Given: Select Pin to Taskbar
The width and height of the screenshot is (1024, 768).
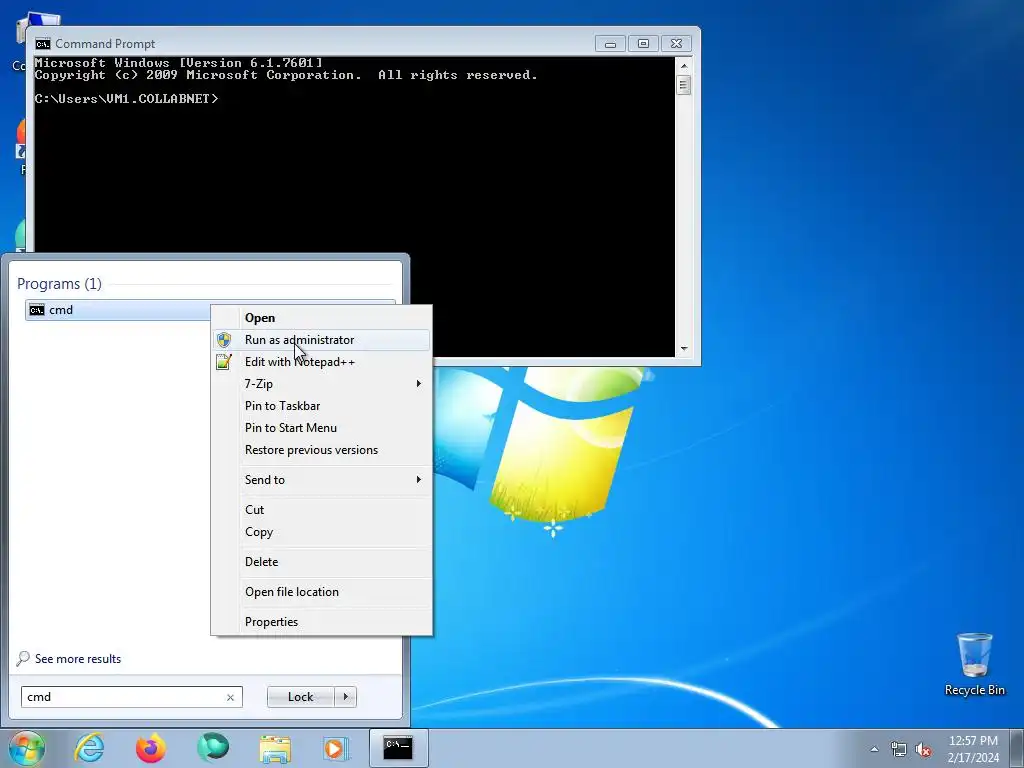Looking at the screenshot, I should coord(321,406).
